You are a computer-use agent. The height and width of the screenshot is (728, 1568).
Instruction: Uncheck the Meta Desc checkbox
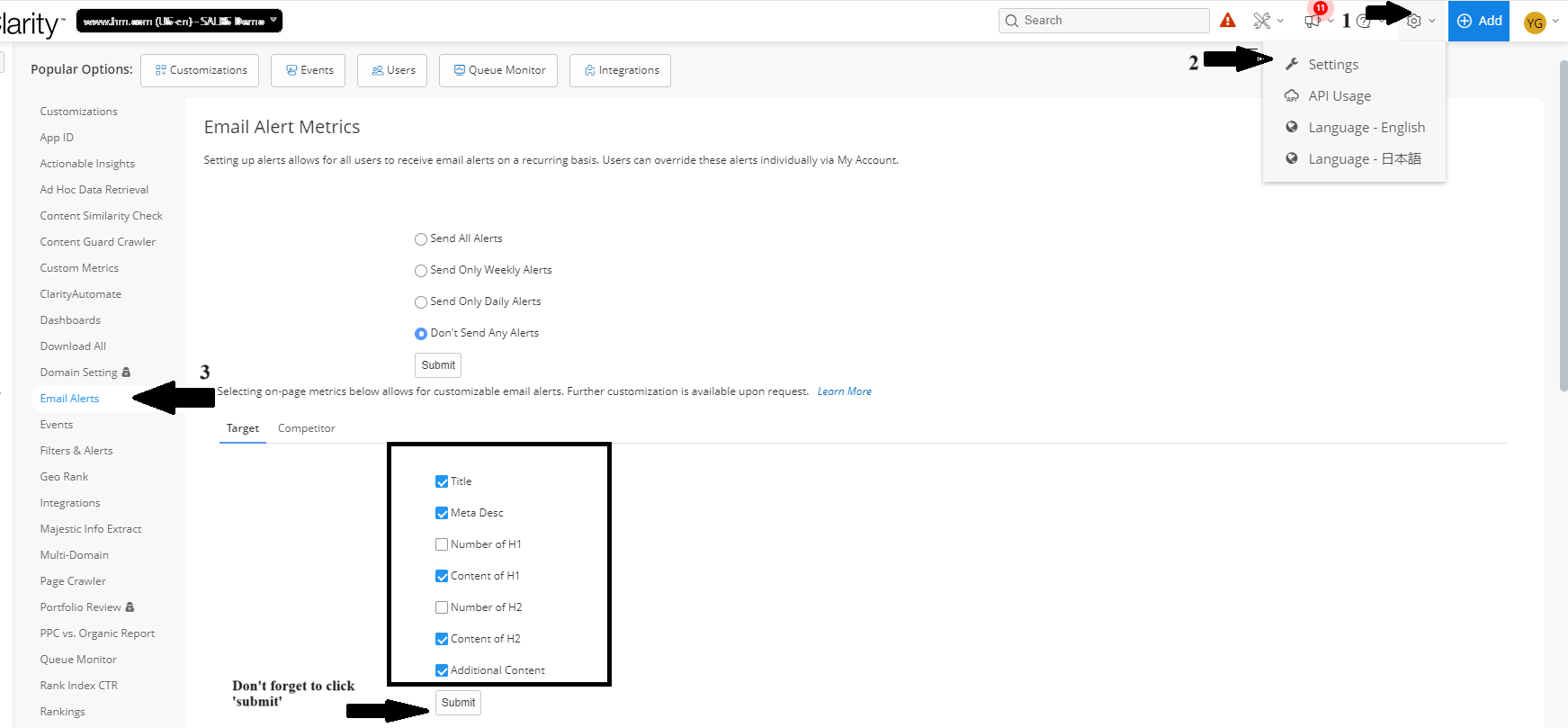tap(442, 513)
